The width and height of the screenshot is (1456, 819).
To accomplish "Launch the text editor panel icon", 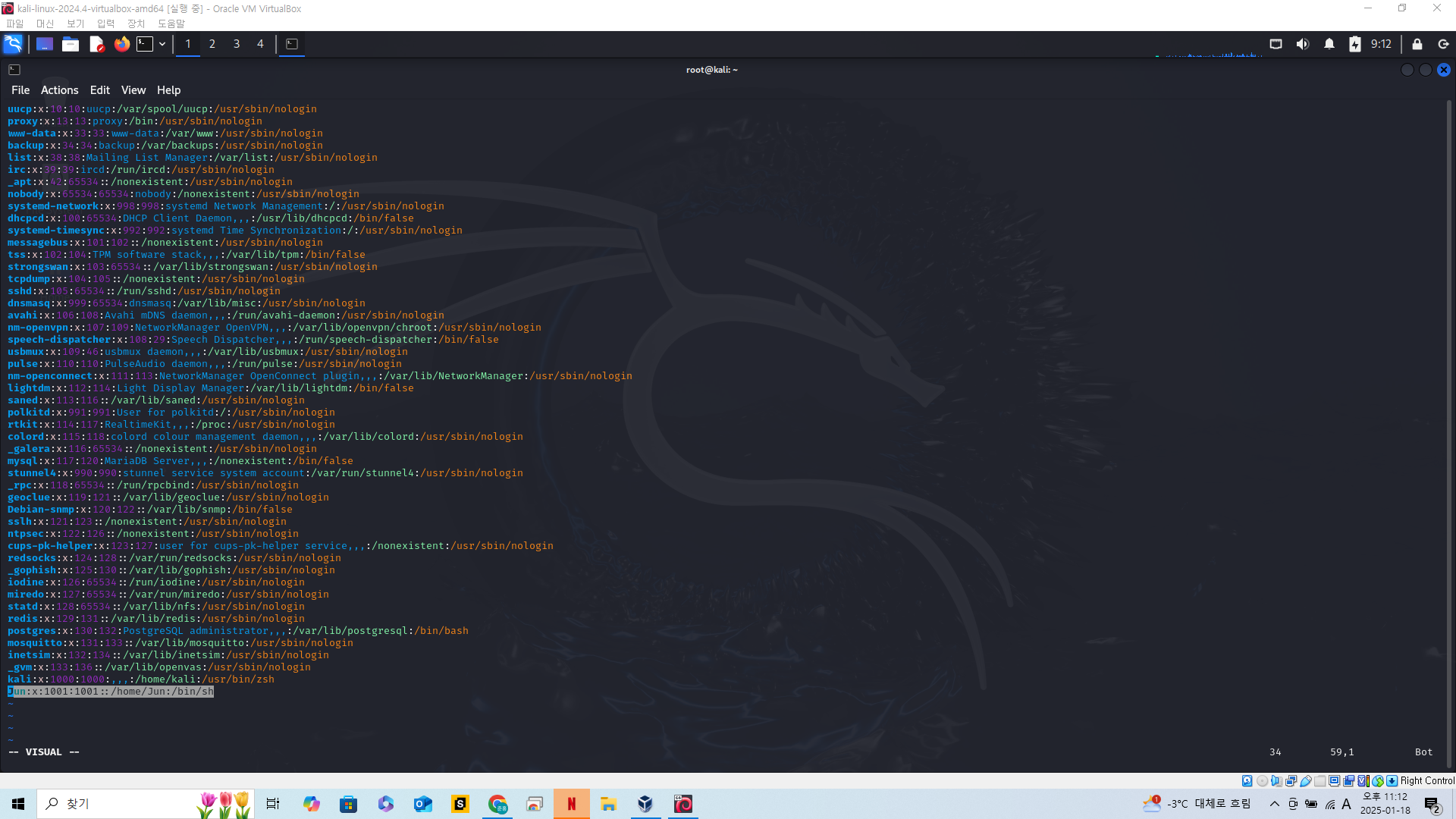I will click(x=96, y=44).
